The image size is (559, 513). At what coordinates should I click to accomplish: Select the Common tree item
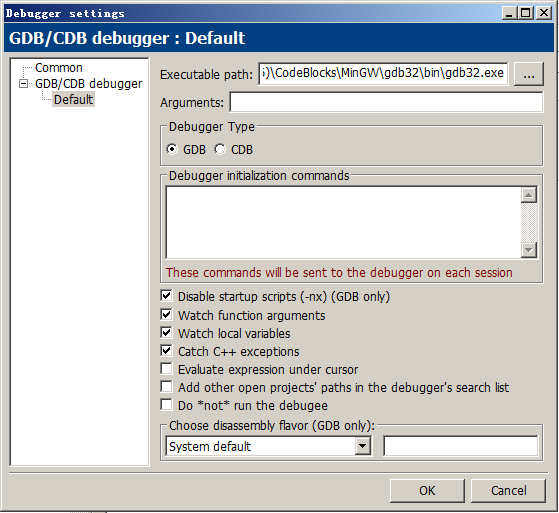[58, 68]
